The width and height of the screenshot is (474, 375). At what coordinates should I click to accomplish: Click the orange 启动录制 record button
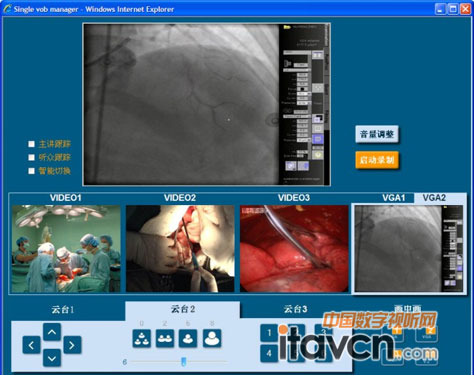click(377, 160)
